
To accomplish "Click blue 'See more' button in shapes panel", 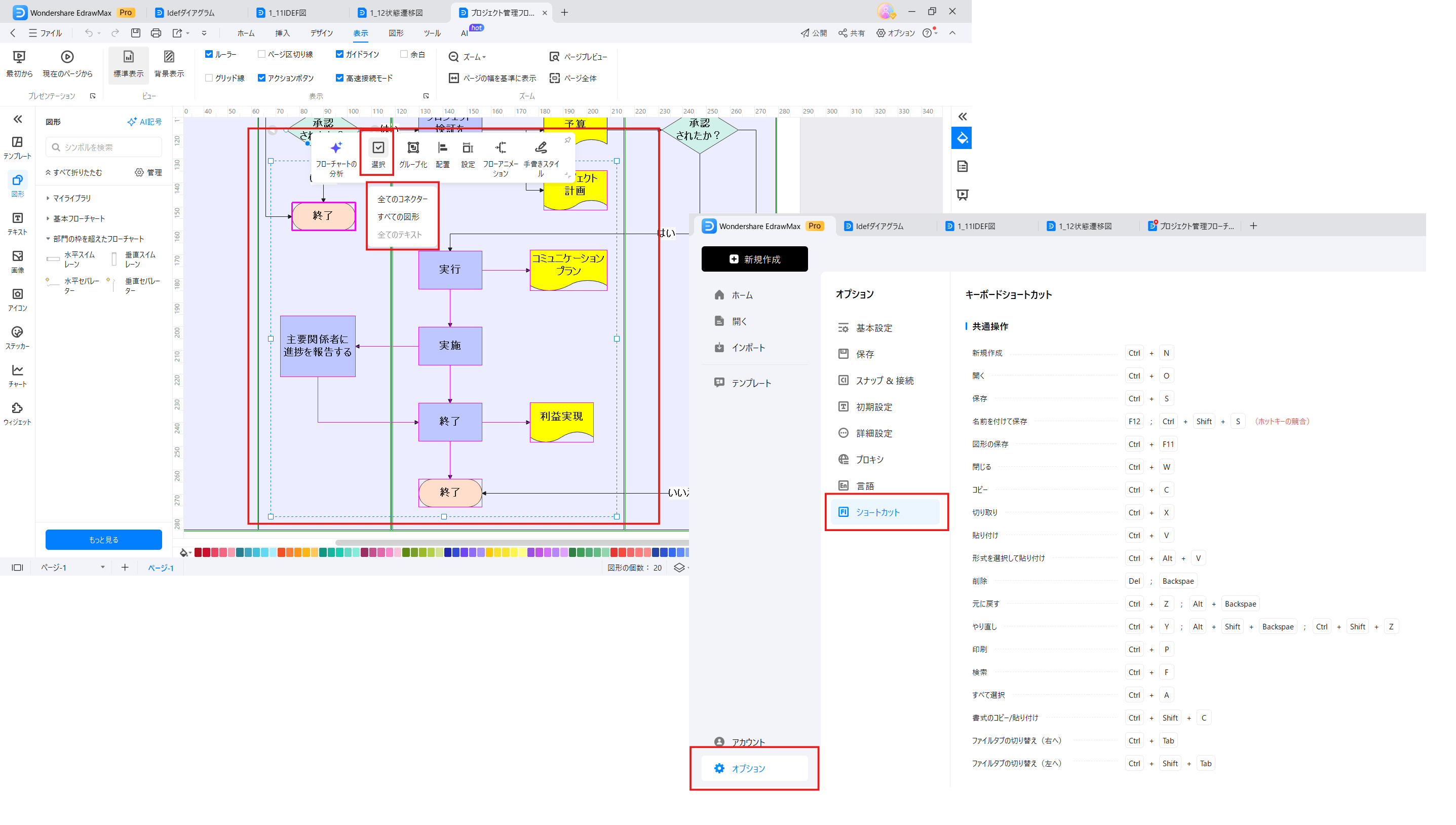I will 104,539.
